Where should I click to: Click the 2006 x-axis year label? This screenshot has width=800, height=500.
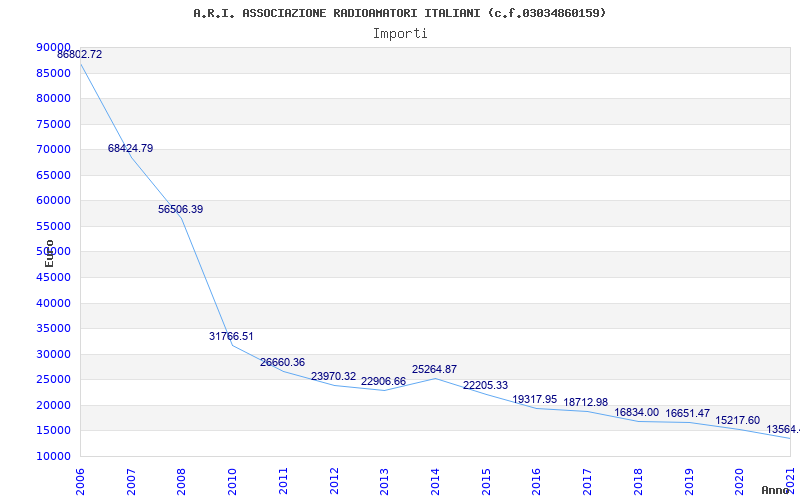coord(80,481)
